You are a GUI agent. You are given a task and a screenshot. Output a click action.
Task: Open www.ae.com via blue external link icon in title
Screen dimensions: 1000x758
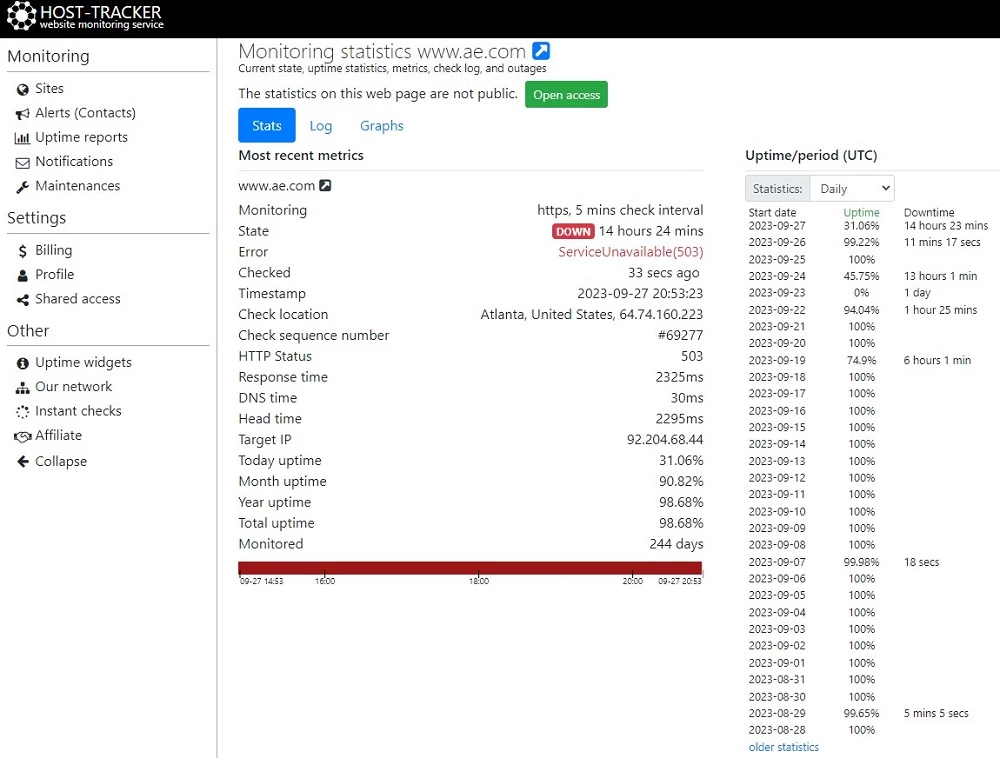541,51
